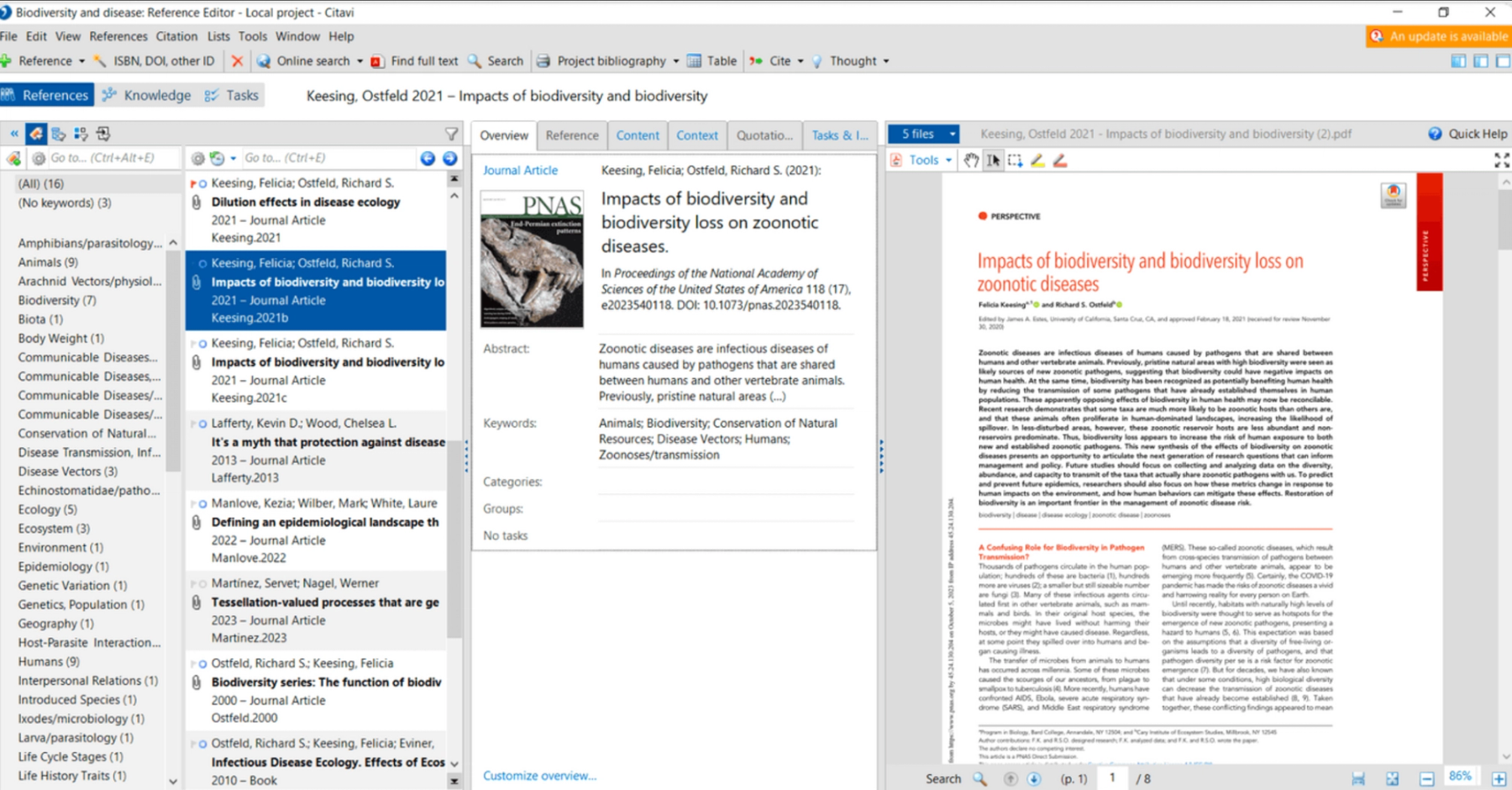Toggle read status circle for Martinez 2023 reference
This screenshot has height=790, width=1512.
click(202, 583)
